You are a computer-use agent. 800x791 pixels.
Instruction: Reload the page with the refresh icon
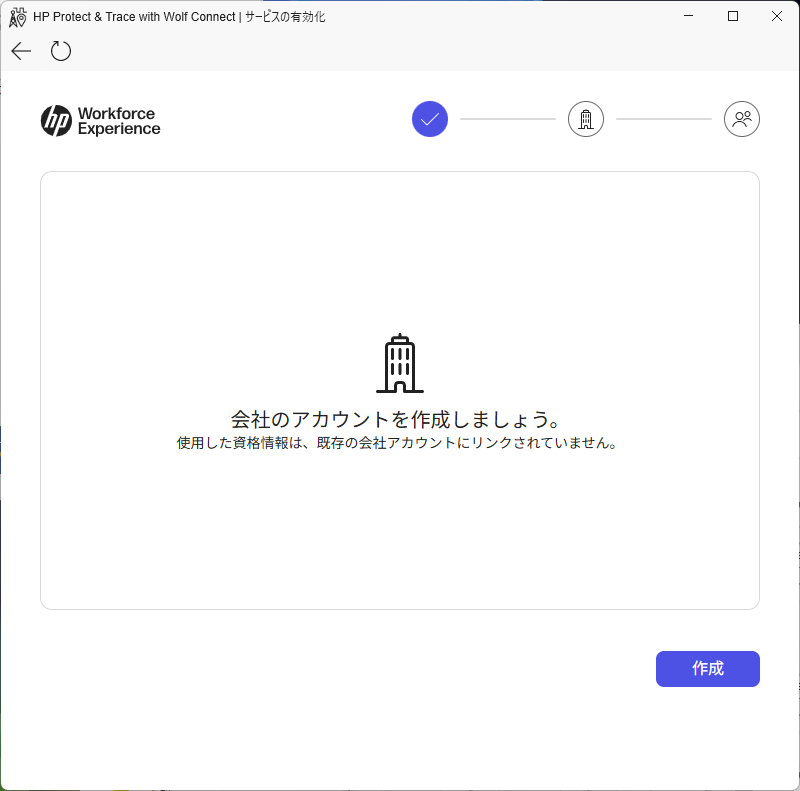[x=61, y=51]
